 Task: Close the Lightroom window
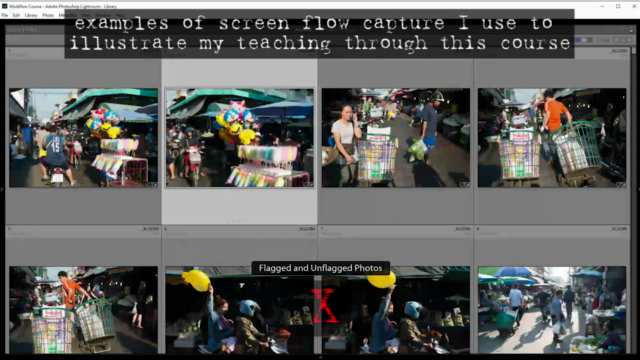[634, 6]
